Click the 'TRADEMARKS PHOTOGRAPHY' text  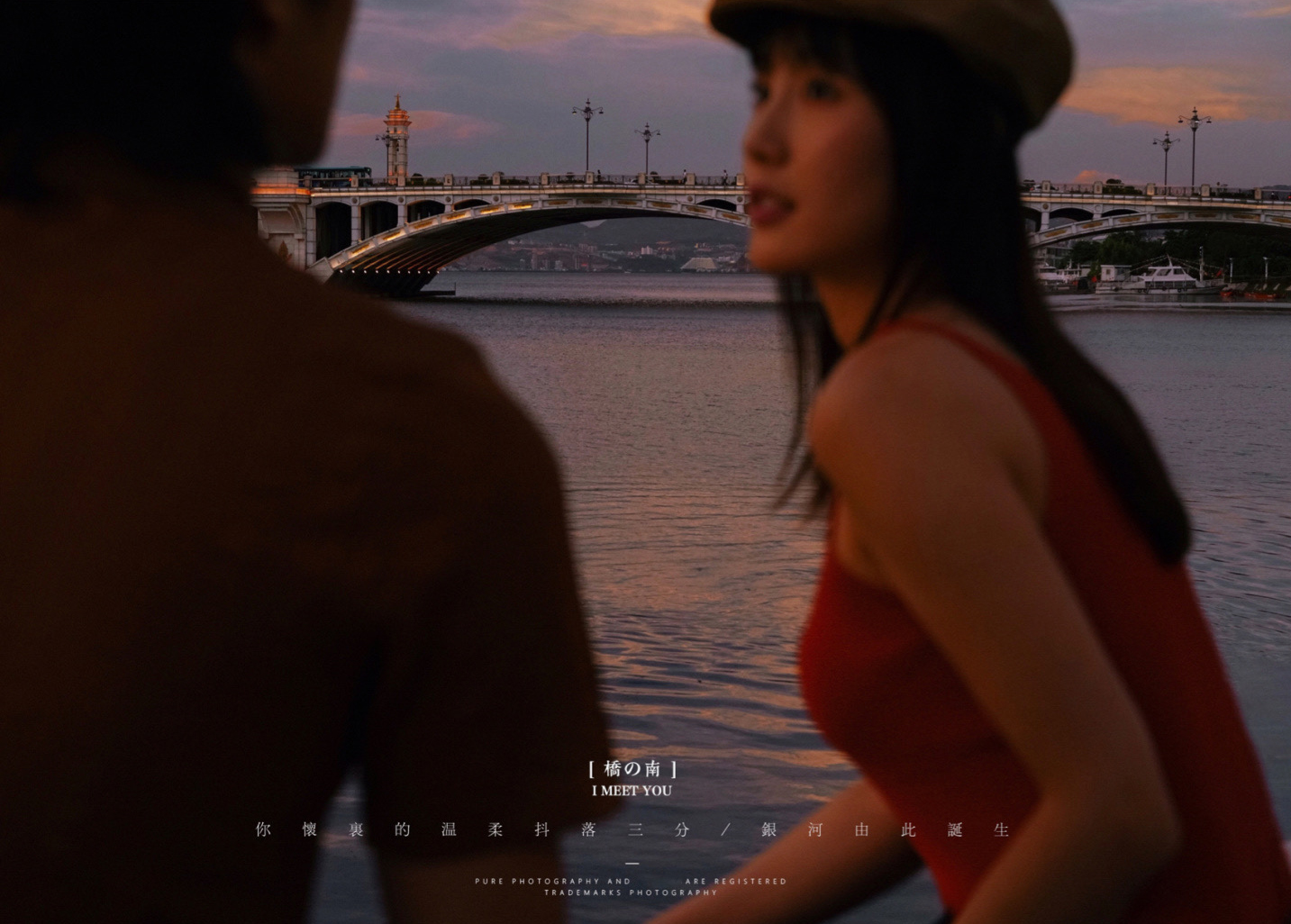click(631, 892)
